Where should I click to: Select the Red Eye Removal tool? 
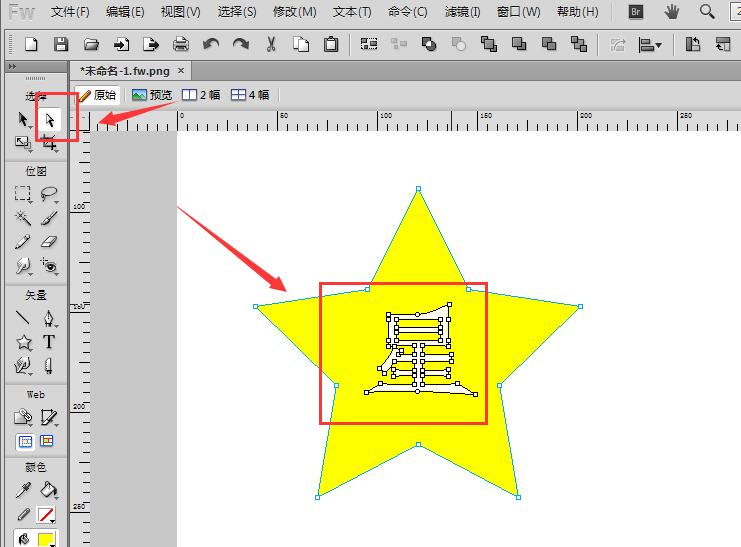(49, 266)
